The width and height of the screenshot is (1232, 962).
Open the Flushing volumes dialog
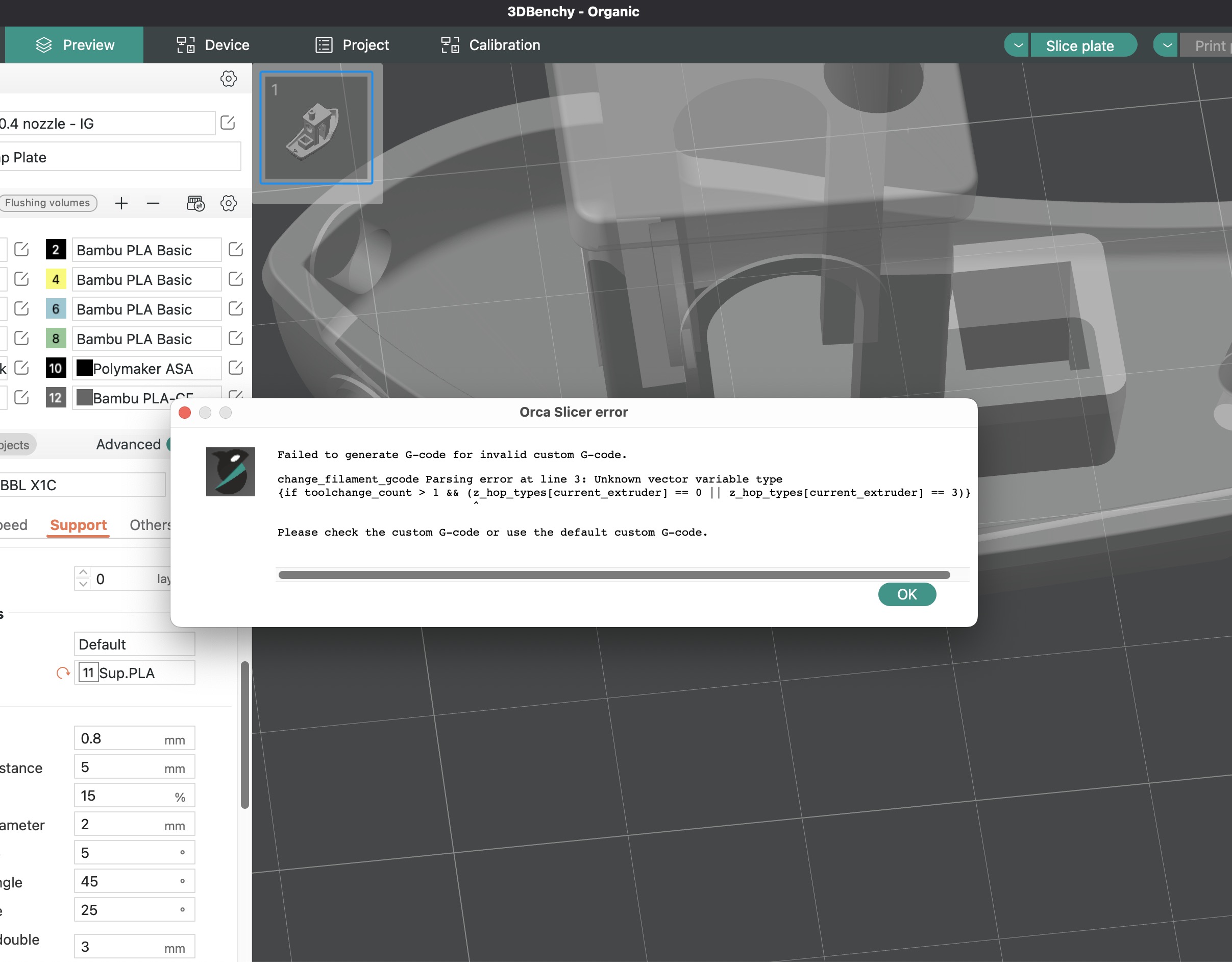pyautogui.click(x=48, y=203)
